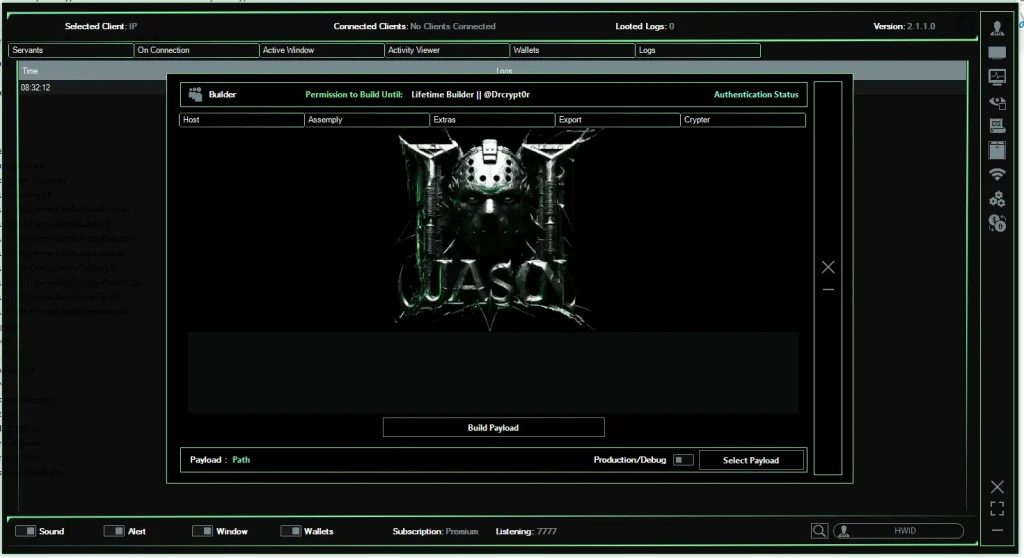Click the currency exchange coins icon

(997, 223)
